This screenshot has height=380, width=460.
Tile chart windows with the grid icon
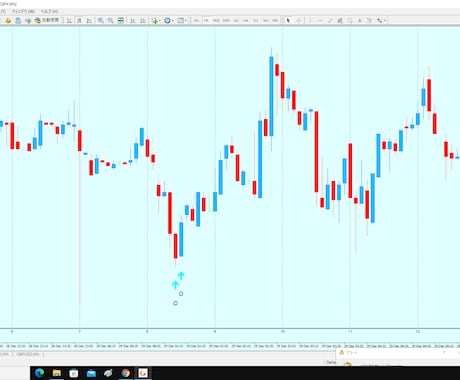click(x=121, y=21)
